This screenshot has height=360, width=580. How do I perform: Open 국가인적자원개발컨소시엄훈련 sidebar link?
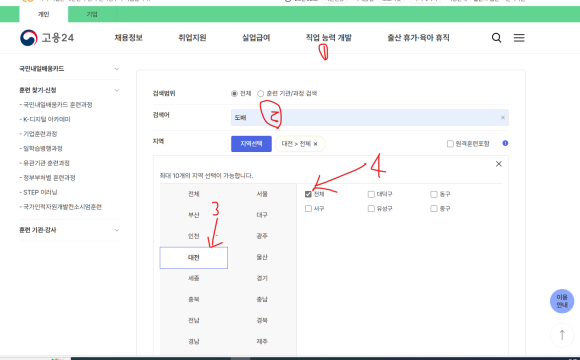click(61, 207)
